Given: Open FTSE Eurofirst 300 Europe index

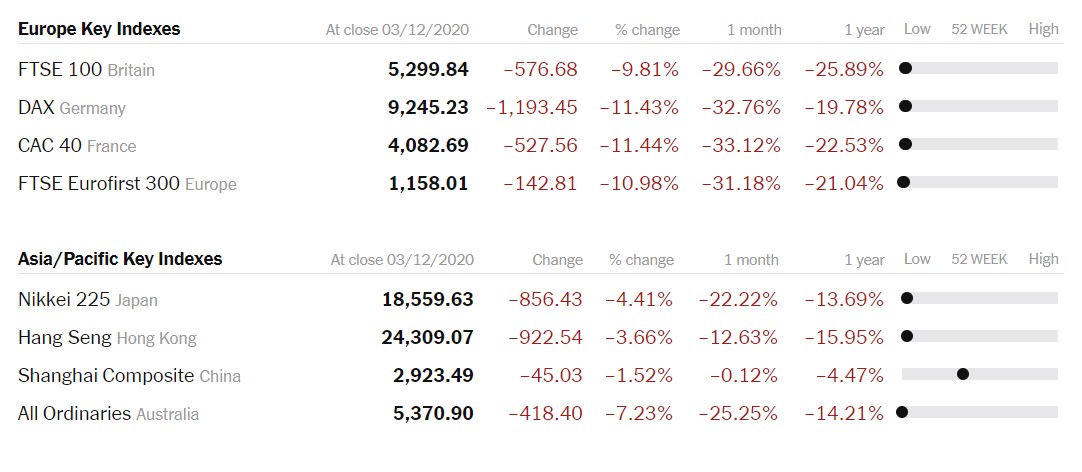Looking at the screenshot, I should pyautogui.click(x=127, y=184).
